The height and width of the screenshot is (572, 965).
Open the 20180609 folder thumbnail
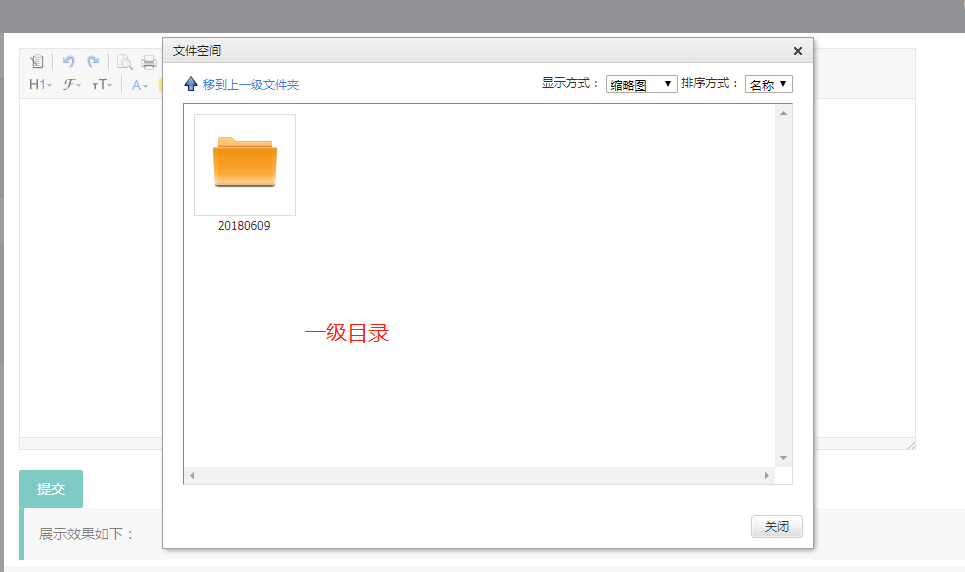pos(245,165)
